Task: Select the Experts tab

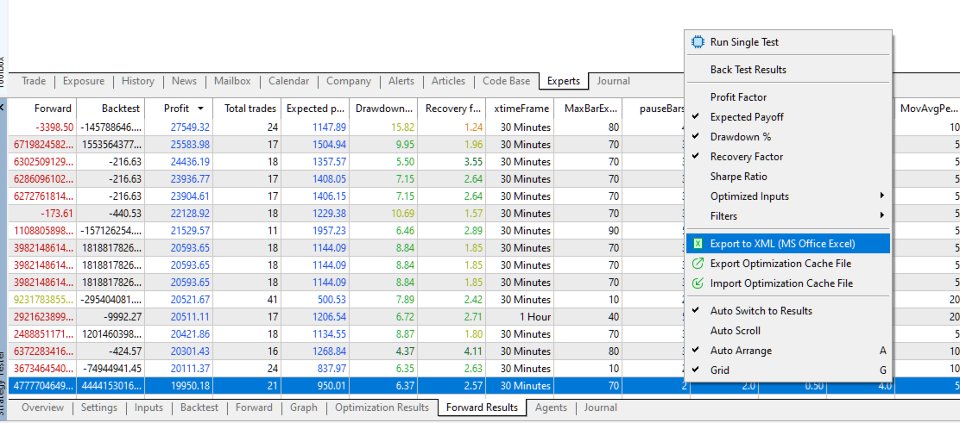Action: pyautogui.click(x=563, y=81)
